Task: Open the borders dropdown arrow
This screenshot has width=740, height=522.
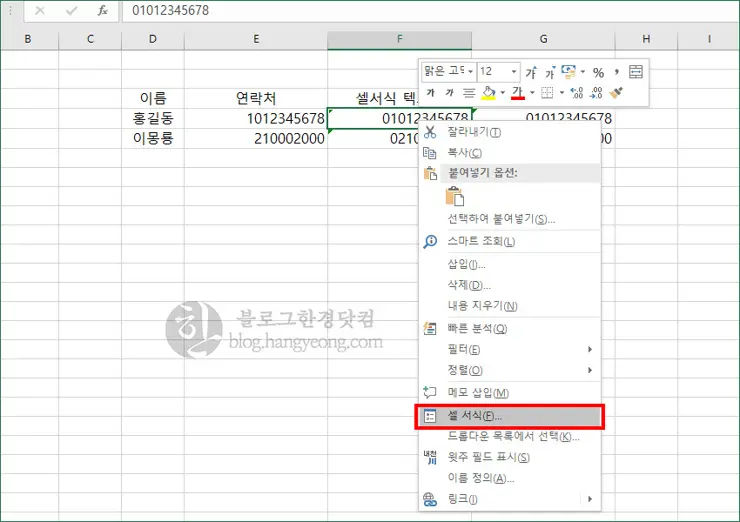Action: [562, 93]
